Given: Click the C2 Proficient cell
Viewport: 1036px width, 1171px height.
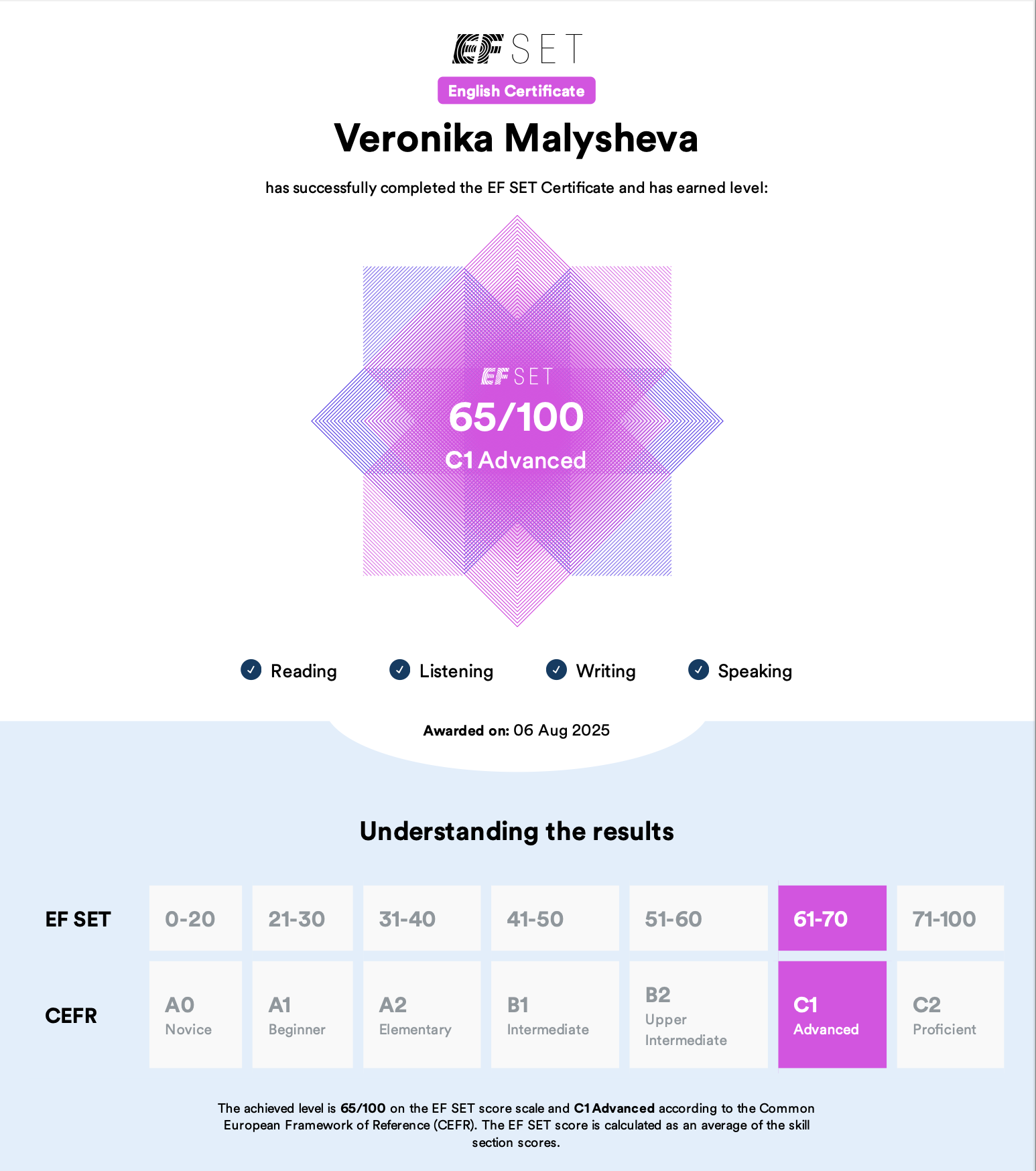Looking at the screenshot, I should pos(950,1014).
